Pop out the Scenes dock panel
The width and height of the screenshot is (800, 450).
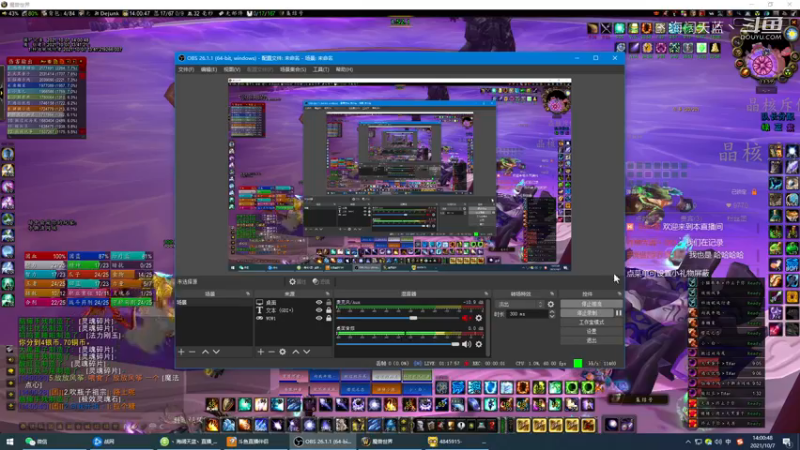pos(248,294)
